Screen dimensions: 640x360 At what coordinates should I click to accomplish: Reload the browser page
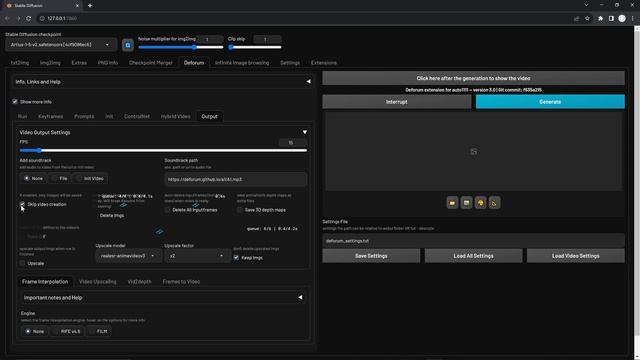pos(29,18)
